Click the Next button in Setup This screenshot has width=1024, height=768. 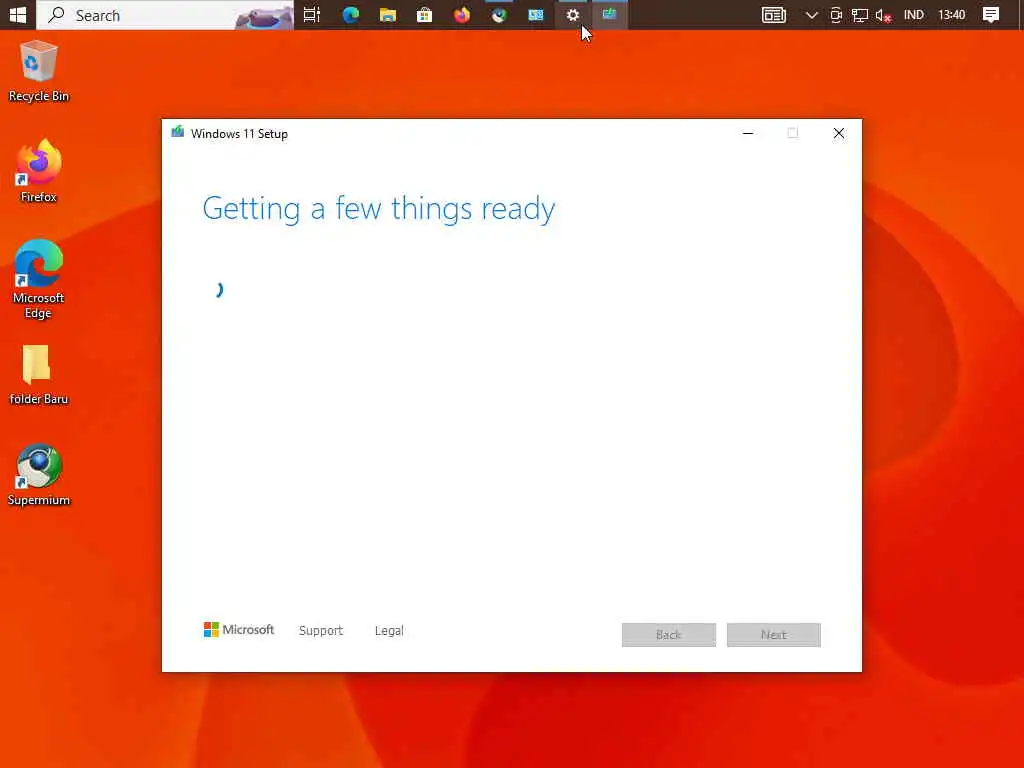774,635
